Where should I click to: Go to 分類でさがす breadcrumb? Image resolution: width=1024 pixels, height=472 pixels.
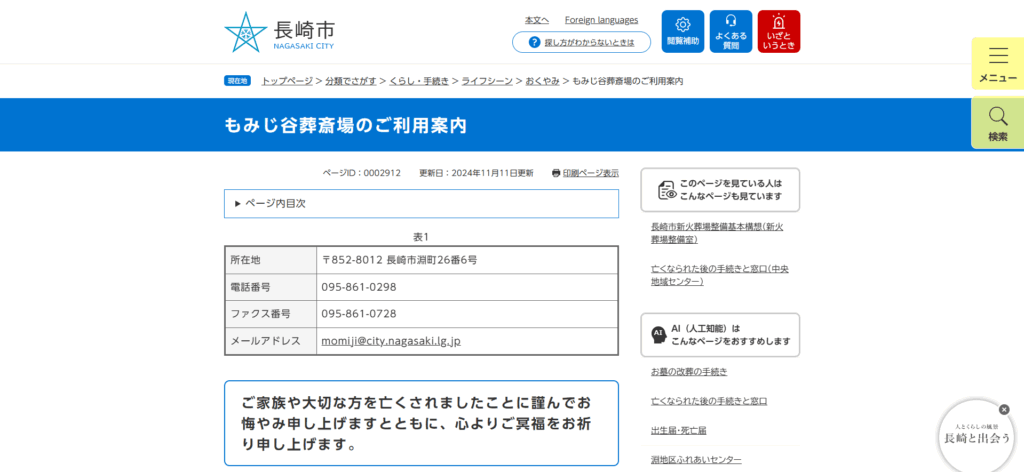click(x=351, y=81)
